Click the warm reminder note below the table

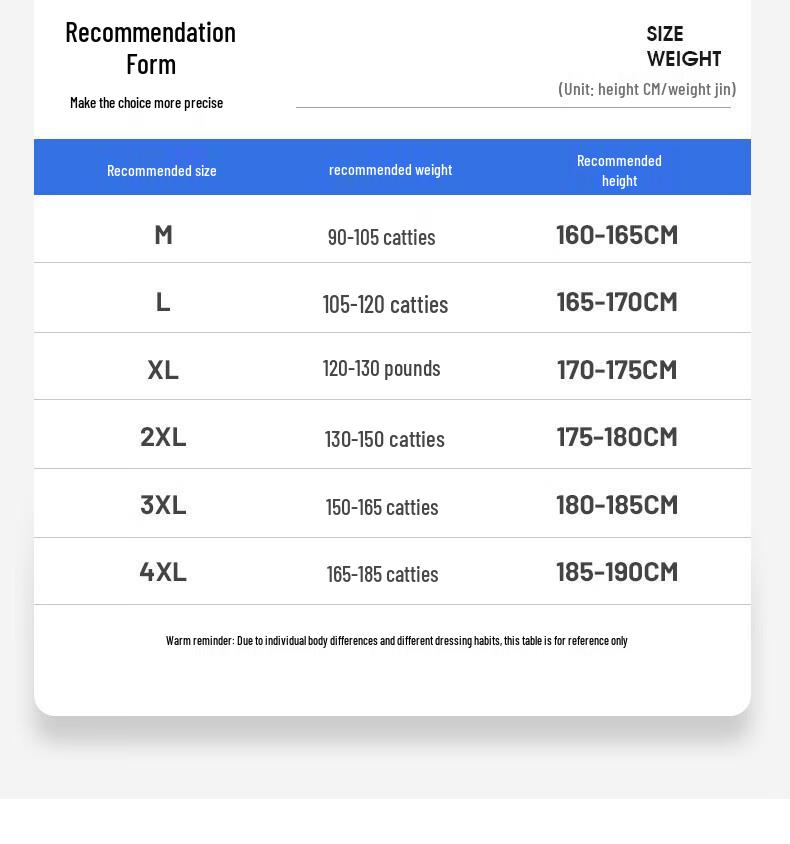[396, 641]
